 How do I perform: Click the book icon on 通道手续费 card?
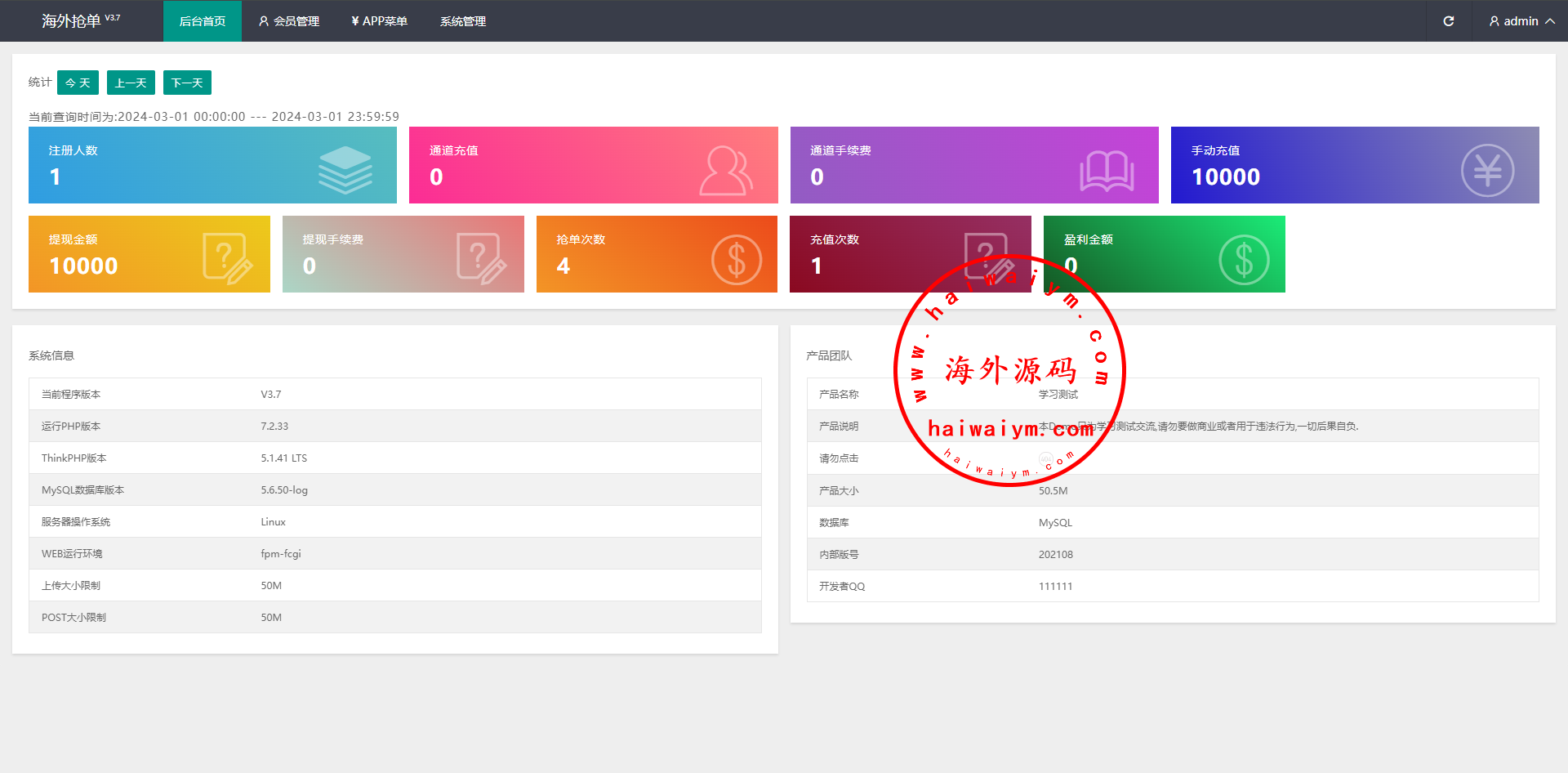tap(1107, 171)
